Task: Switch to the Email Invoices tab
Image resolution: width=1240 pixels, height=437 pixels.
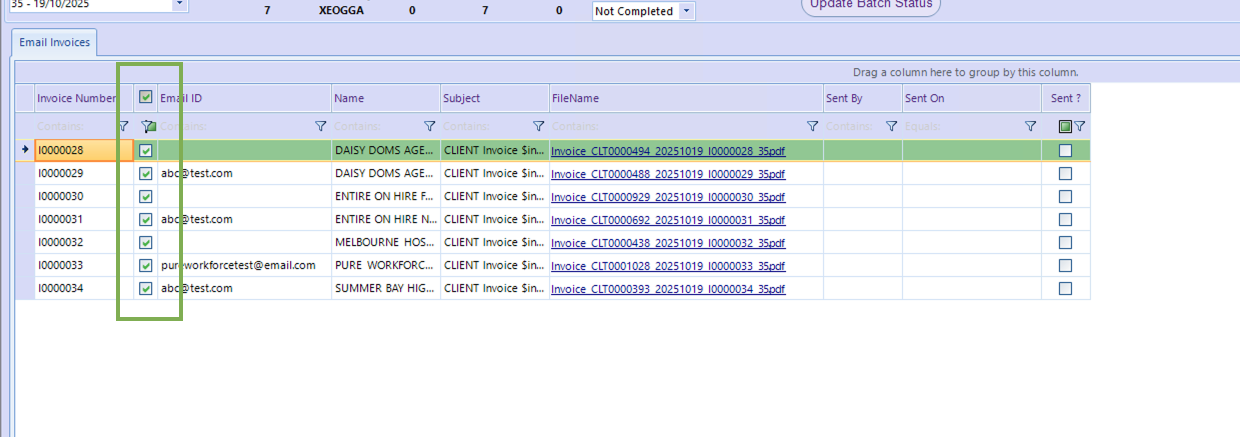Action: (55, 42)
